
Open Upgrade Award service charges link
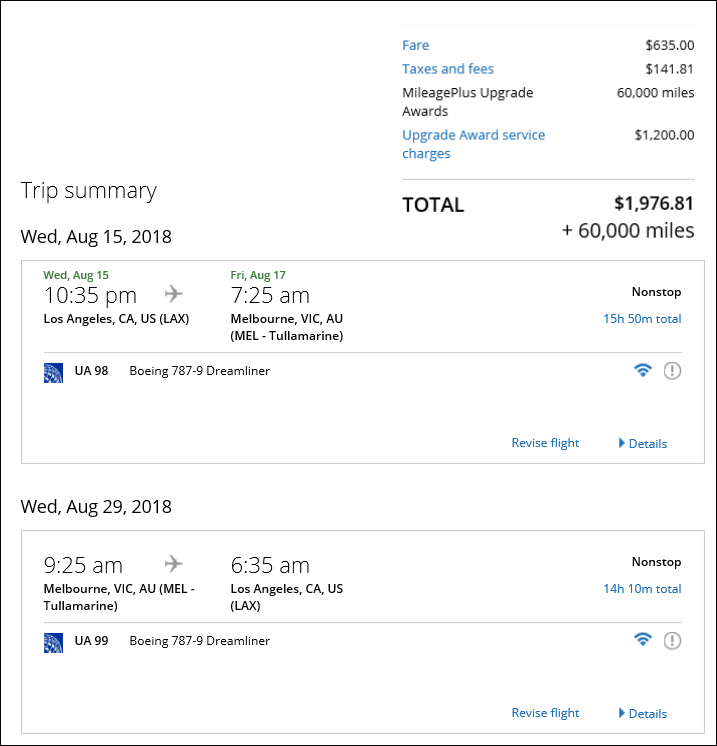(x=473, y=144)
